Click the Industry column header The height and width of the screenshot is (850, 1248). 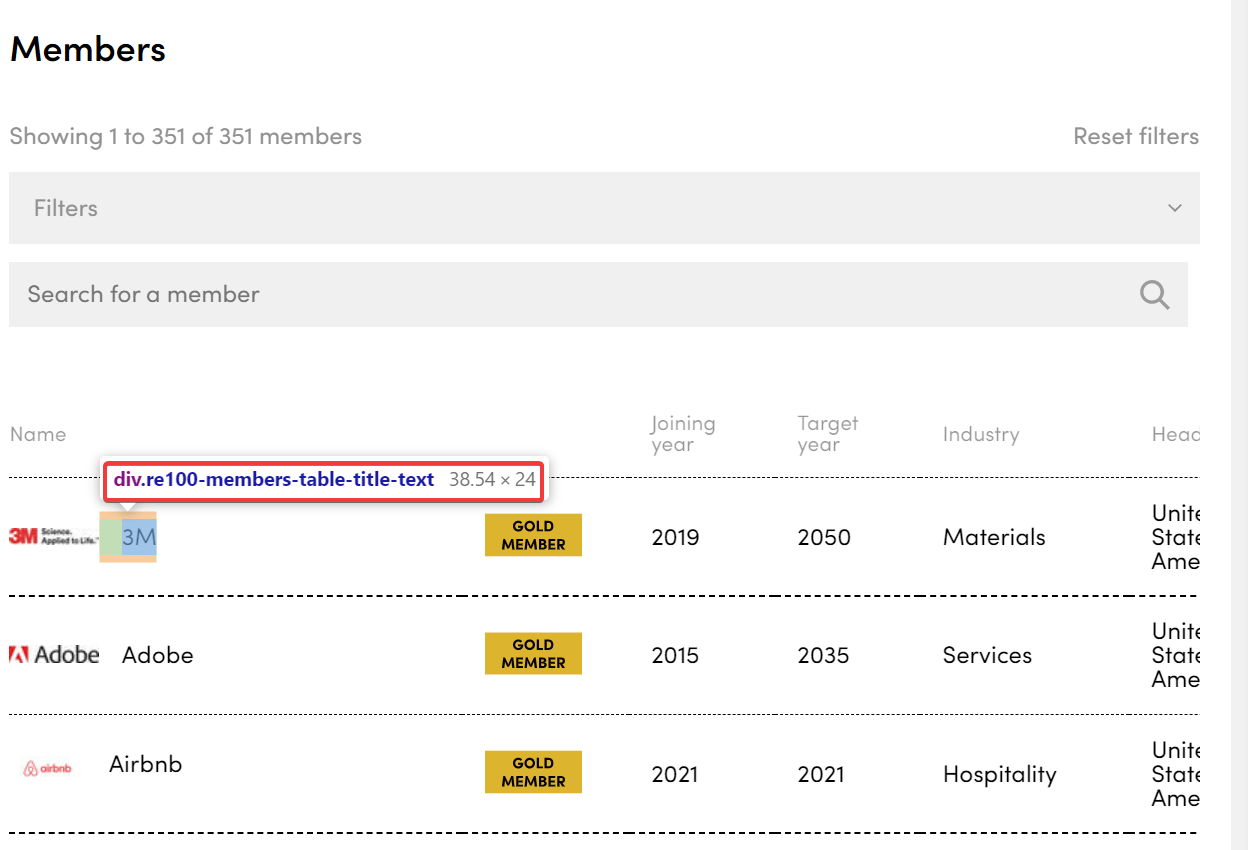(x=981, y=434)
